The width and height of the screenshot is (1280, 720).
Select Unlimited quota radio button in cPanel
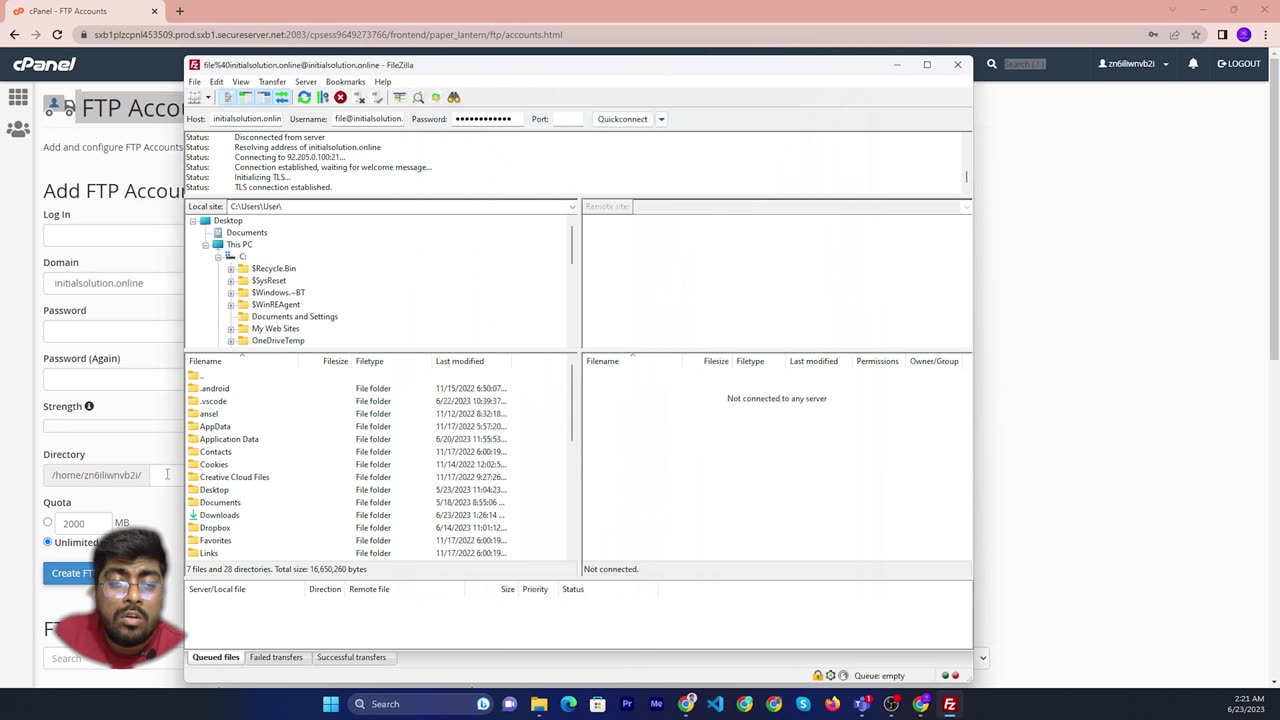point(47,542)
